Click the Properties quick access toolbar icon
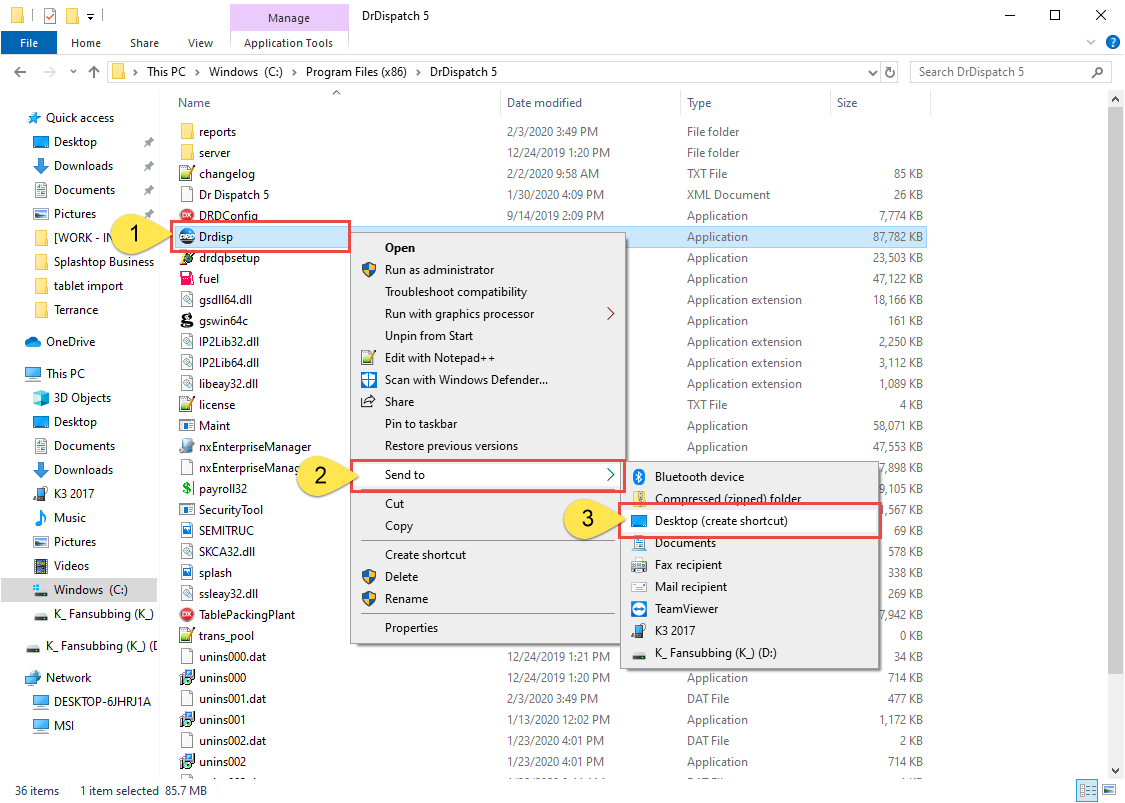 (50, 15)
